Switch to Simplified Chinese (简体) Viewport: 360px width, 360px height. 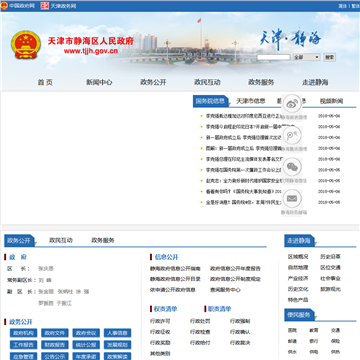tap(342, 6)
